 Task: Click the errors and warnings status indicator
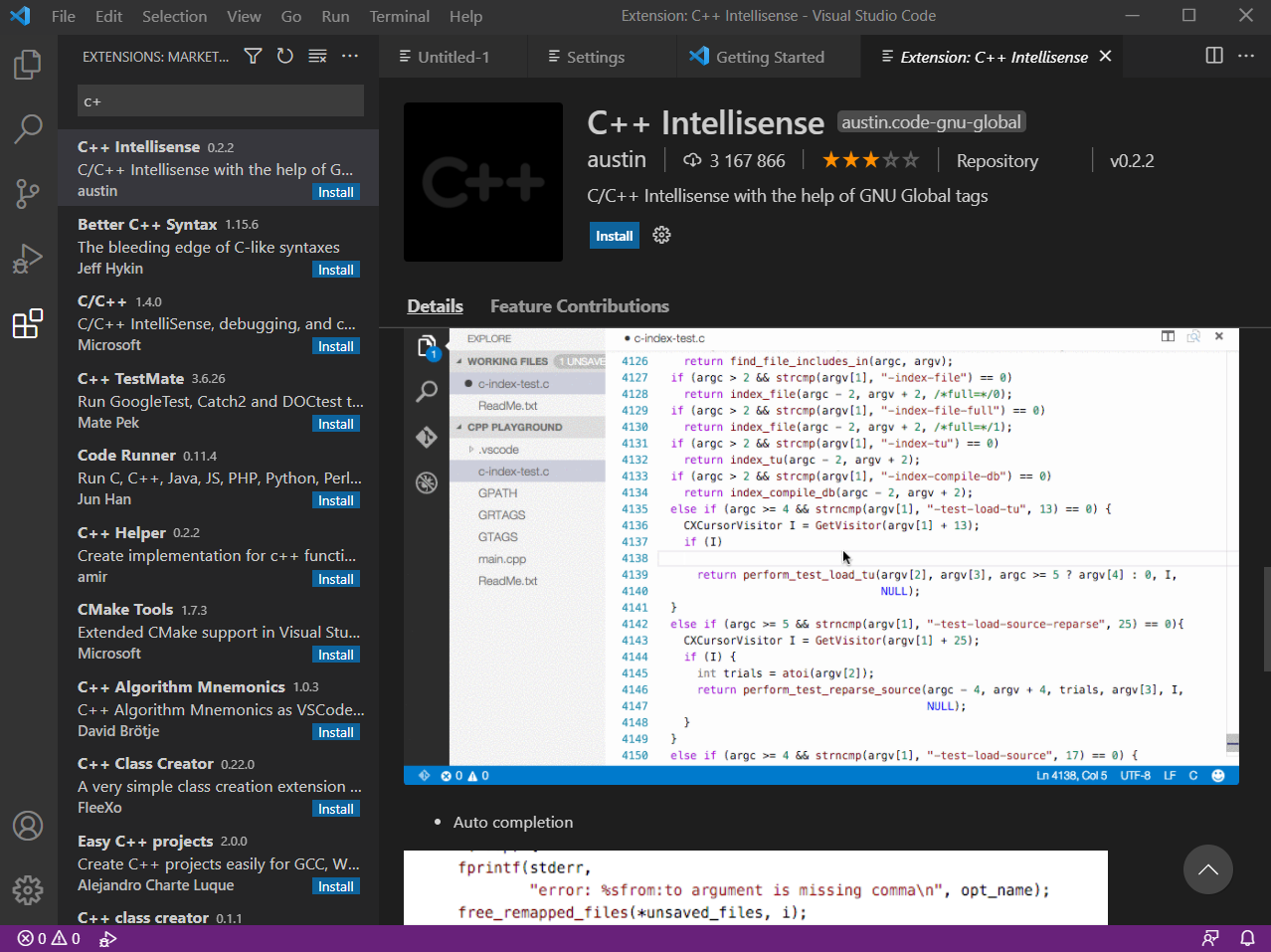[x=49, y=938]
